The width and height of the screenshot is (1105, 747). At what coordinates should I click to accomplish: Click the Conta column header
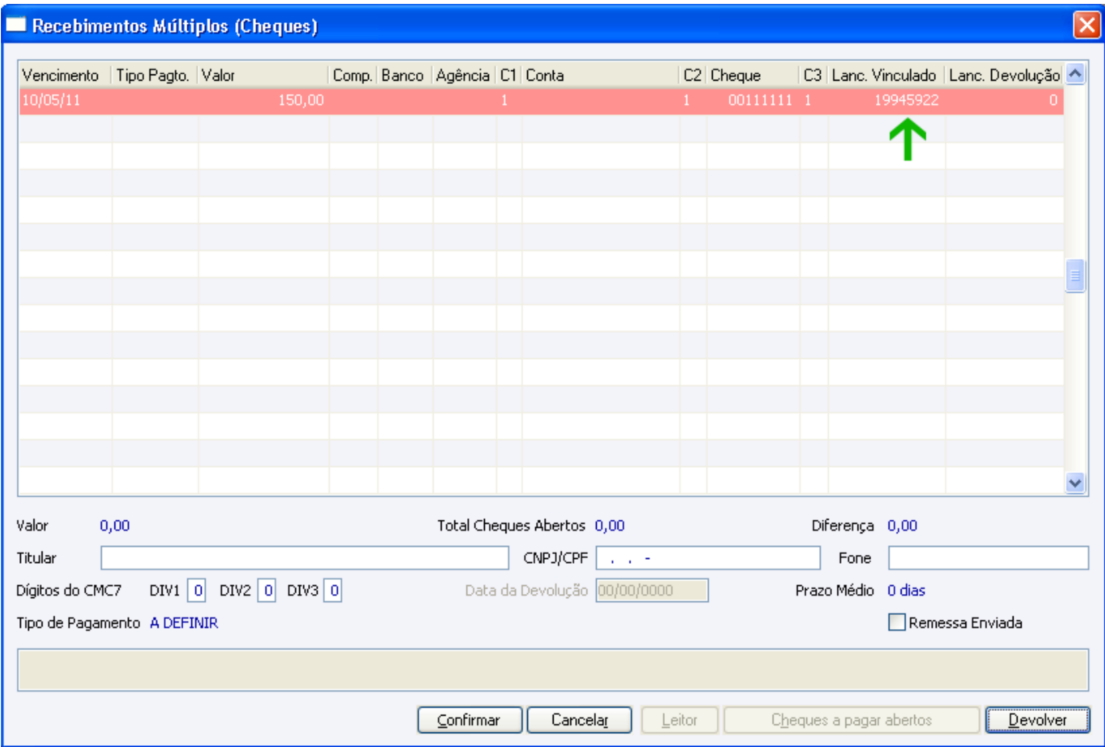[x=600, y=75]
